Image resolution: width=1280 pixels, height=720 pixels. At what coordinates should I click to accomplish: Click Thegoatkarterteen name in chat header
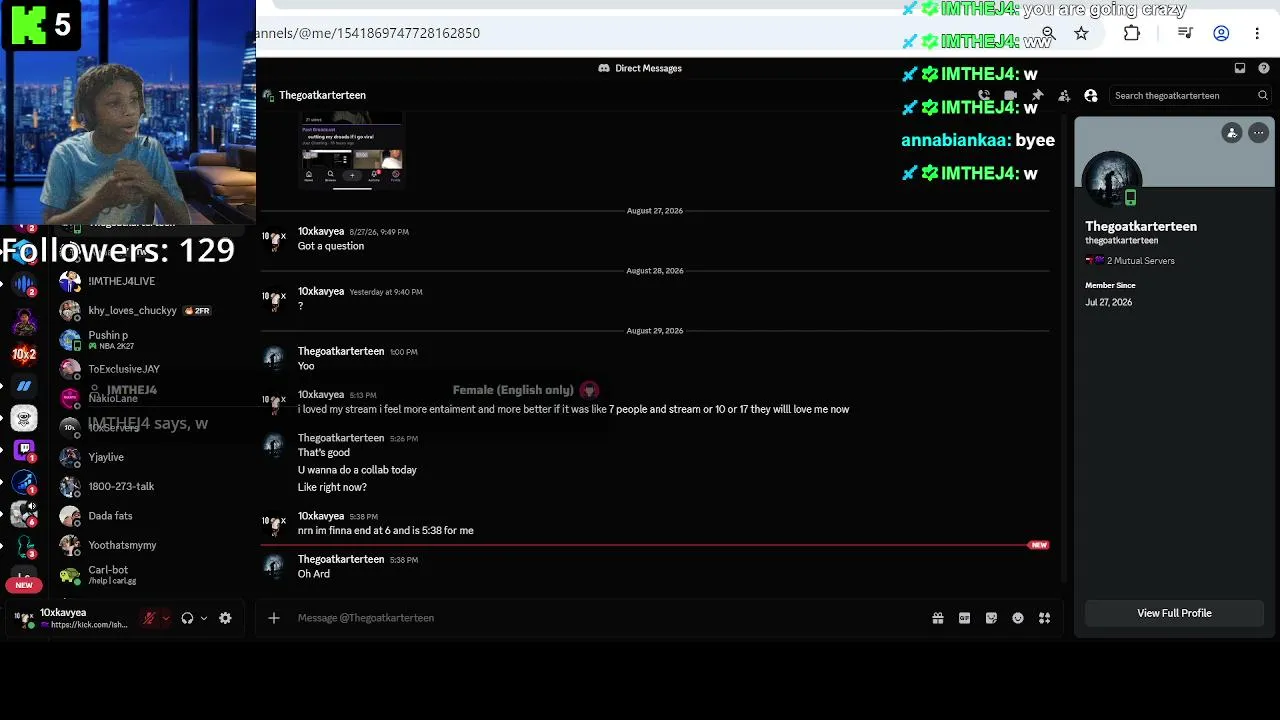(x=322, y=95)
